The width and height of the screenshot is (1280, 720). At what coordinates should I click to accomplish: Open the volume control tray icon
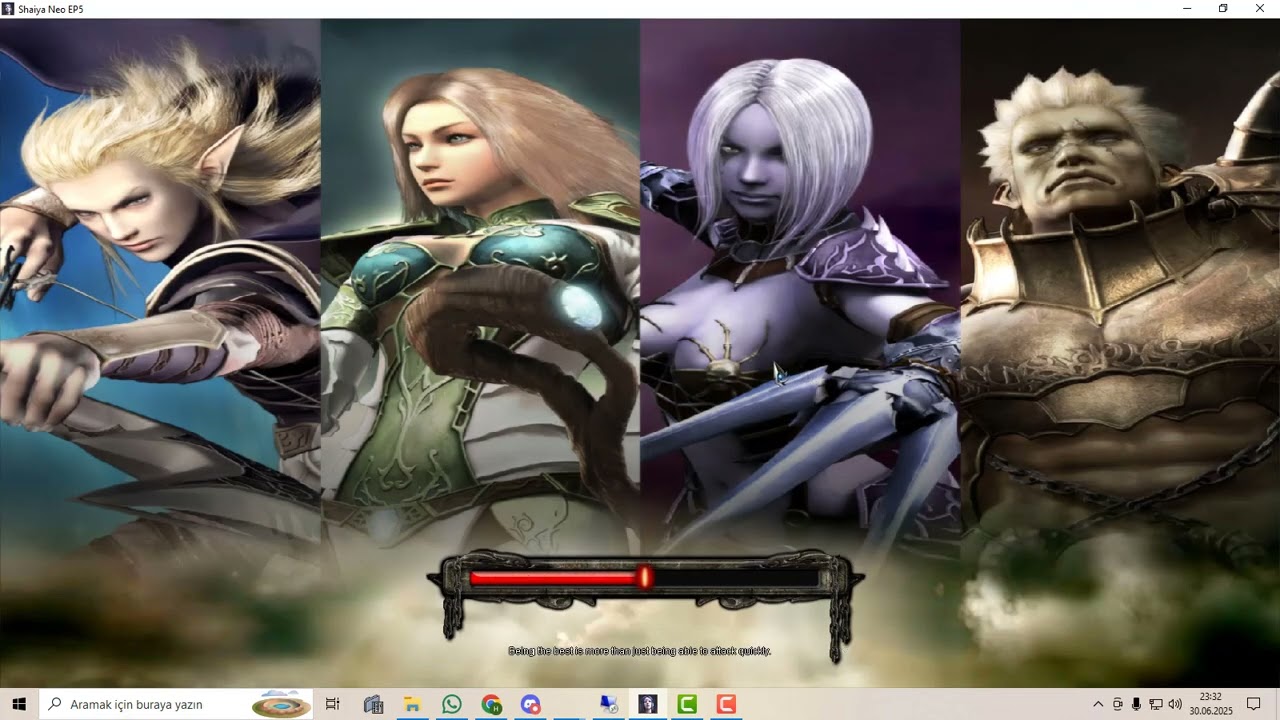click(x=1174, y=704)
